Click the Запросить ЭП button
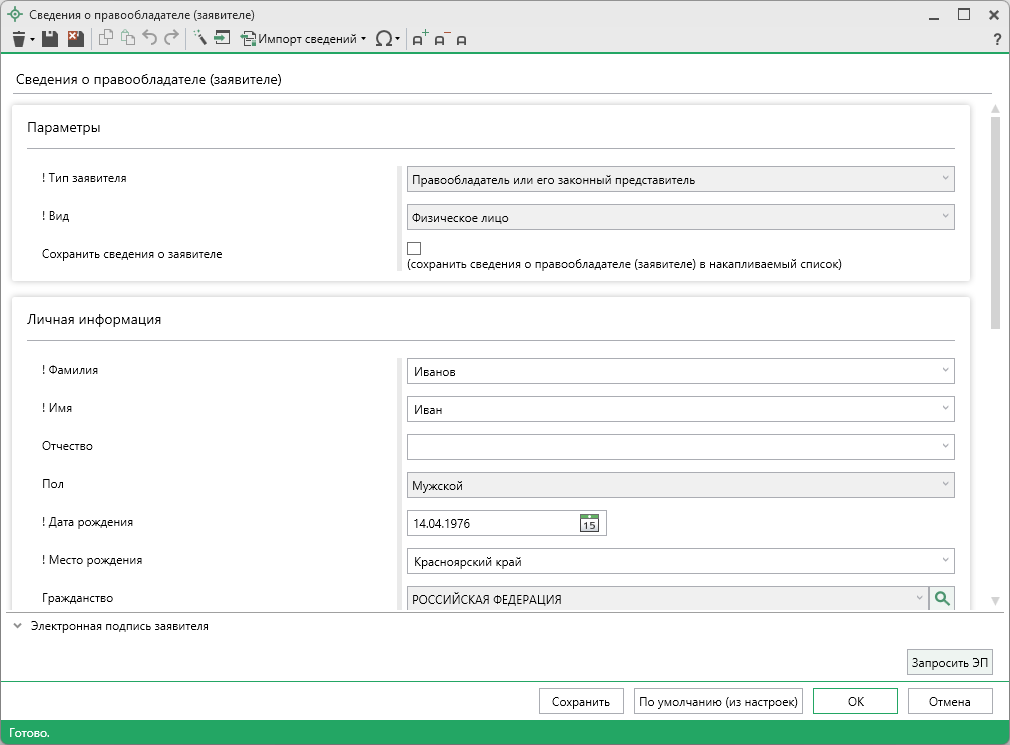1010x745 pixels. pos(949,663)
